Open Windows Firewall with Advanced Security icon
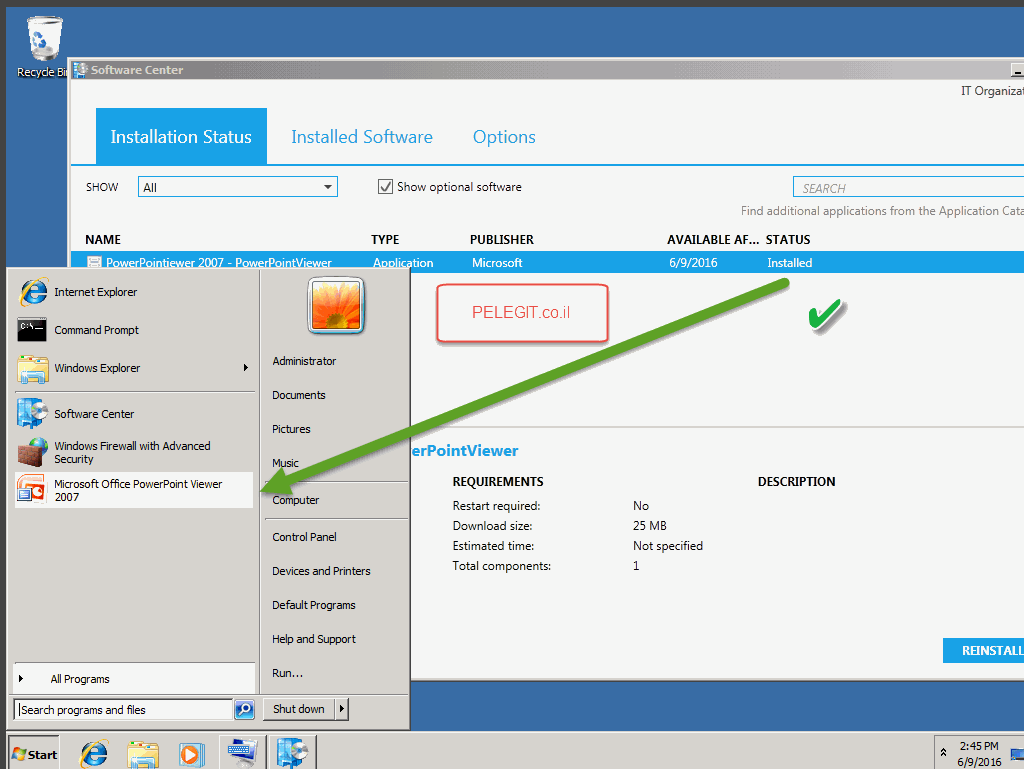Screen dimensions: 1024x769 [33, 452]
